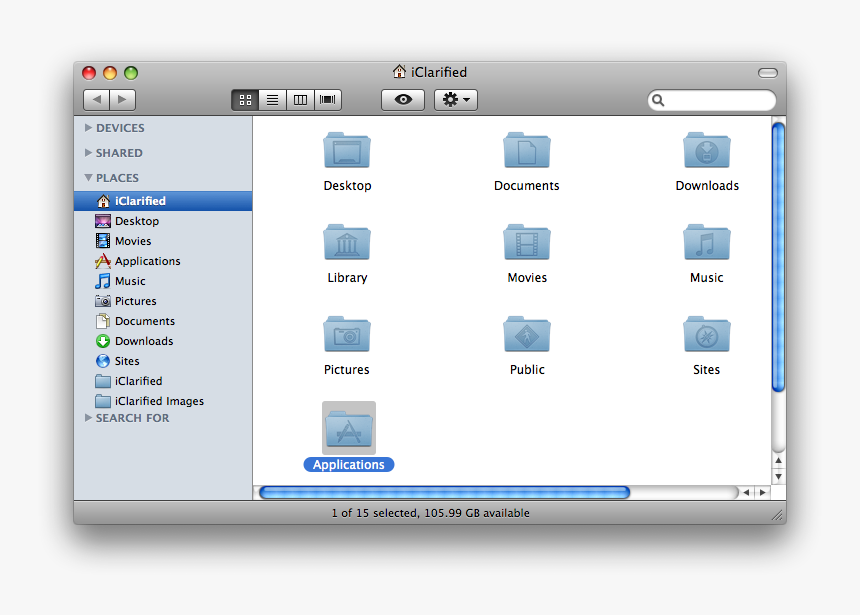Click the Applications folder name label
Image resolution: width=860 pixels, height=615 pixels.
(x=349, y=465)
